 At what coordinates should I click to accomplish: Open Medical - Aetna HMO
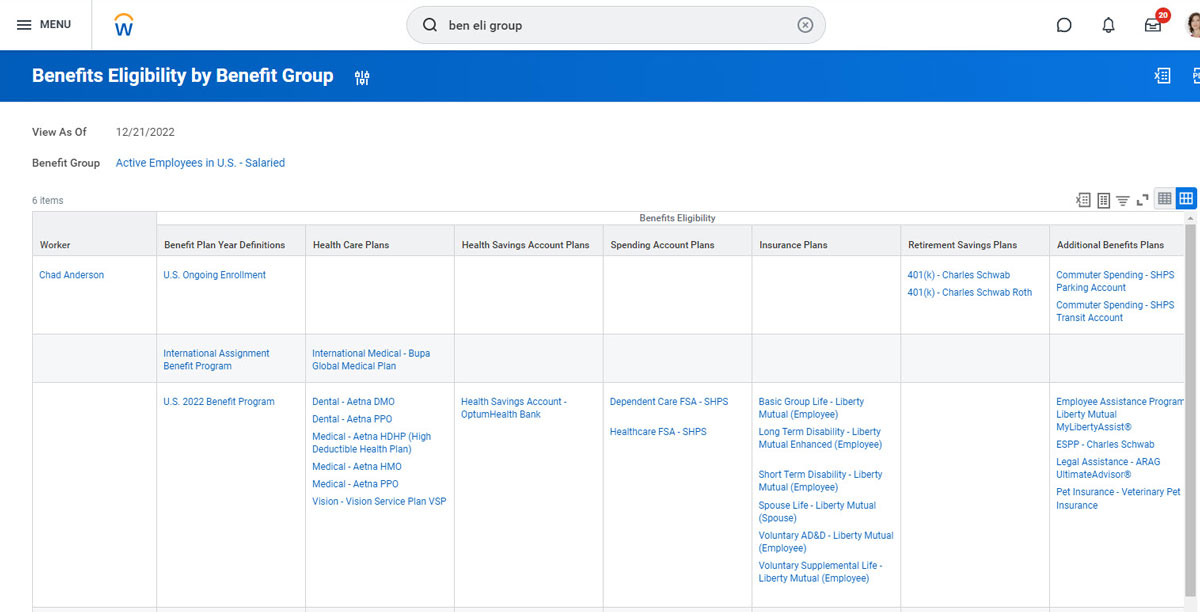point(357,467)
